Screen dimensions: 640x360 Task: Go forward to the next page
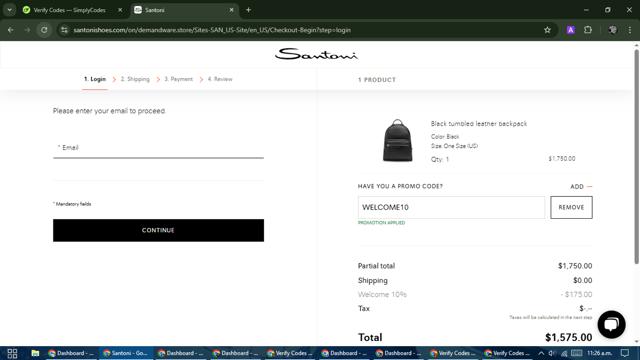pos(27,30)
